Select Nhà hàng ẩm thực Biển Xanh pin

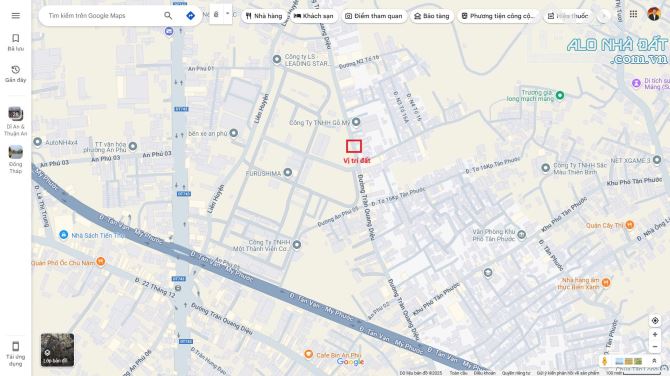click(x=606, y=282)
